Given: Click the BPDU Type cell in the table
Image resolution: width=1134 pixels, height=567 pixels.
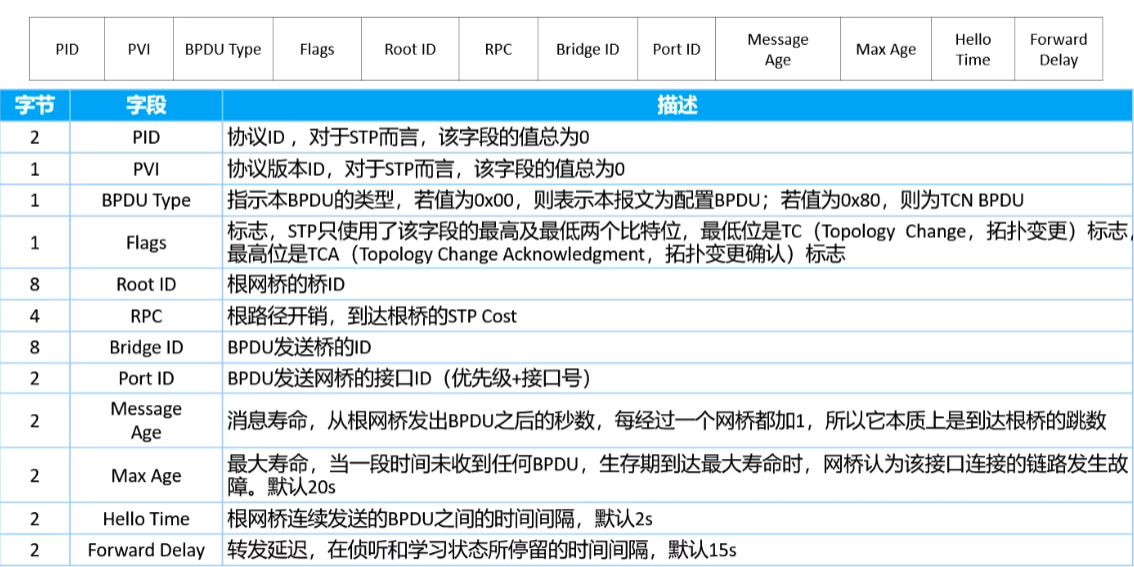Looking at the screenshot, I should [x=146, y=200].
